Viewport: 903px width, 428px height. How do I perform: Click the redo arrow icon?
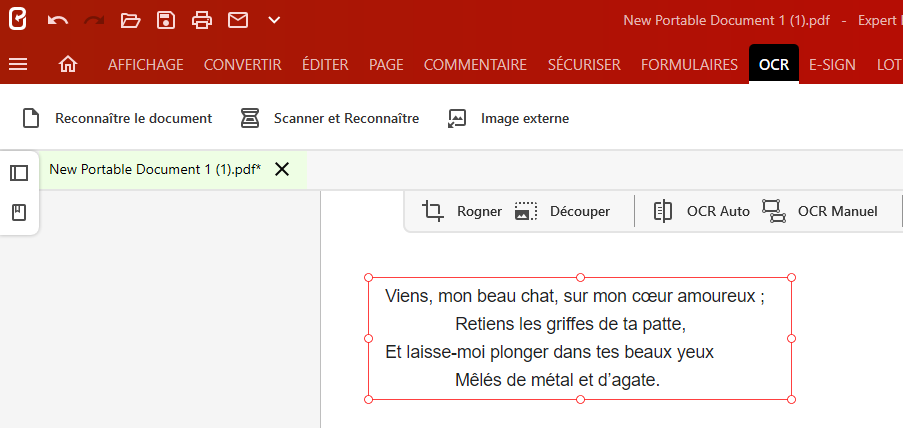[x=94, y=21]
